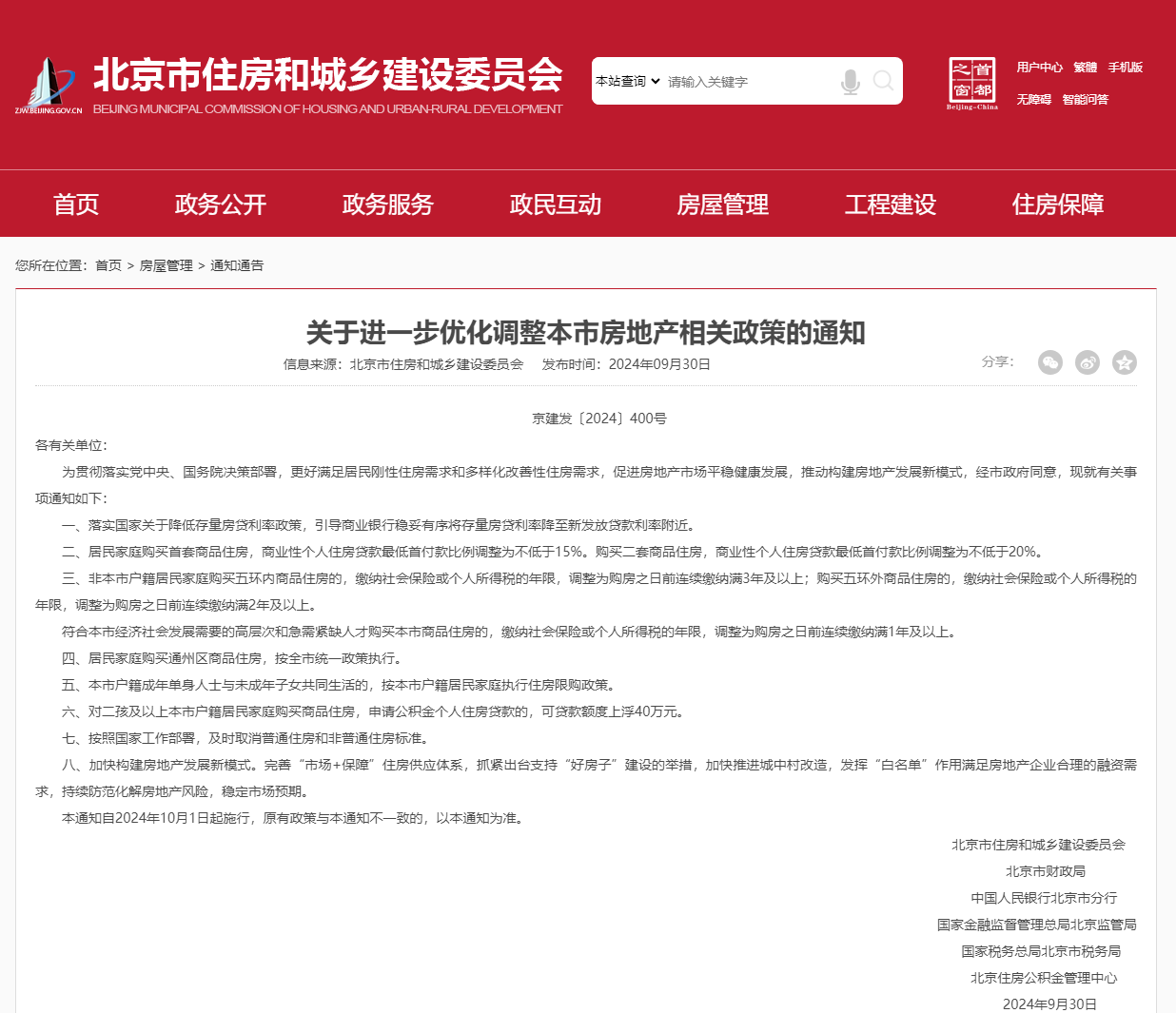Screen dimensions: 1176x1013
Task: Click clause 二 about down payment ratios
Action: pos(554,552)
